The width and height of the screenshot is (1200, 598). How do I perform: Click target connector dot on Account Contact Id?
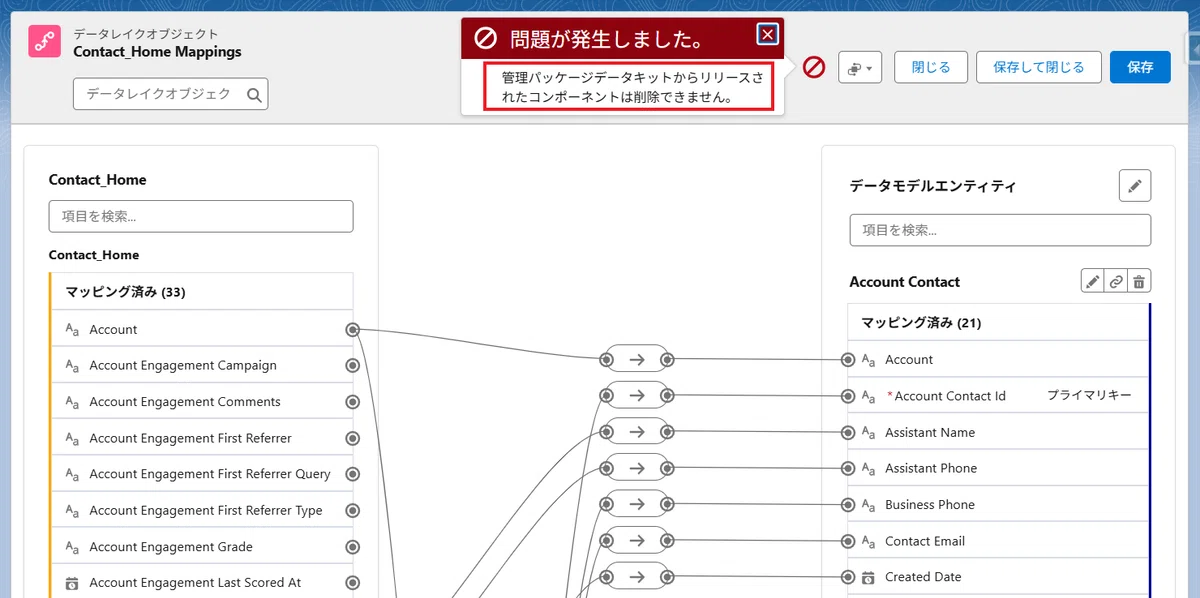(x=848, y=396)
